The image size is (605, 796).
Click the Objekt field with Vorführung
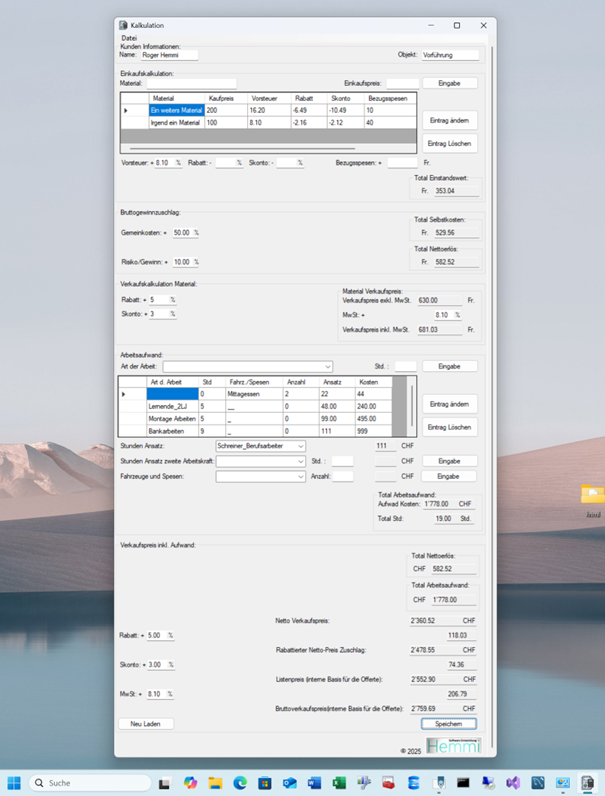[450, 55]
